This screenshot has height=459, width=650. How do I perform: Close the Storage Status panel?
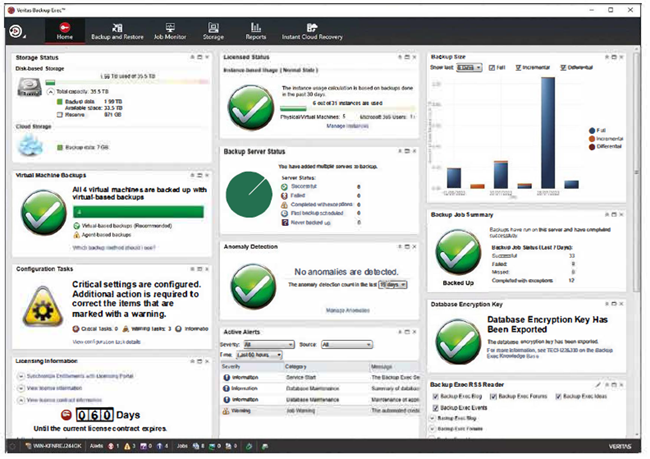pos(207,57)
